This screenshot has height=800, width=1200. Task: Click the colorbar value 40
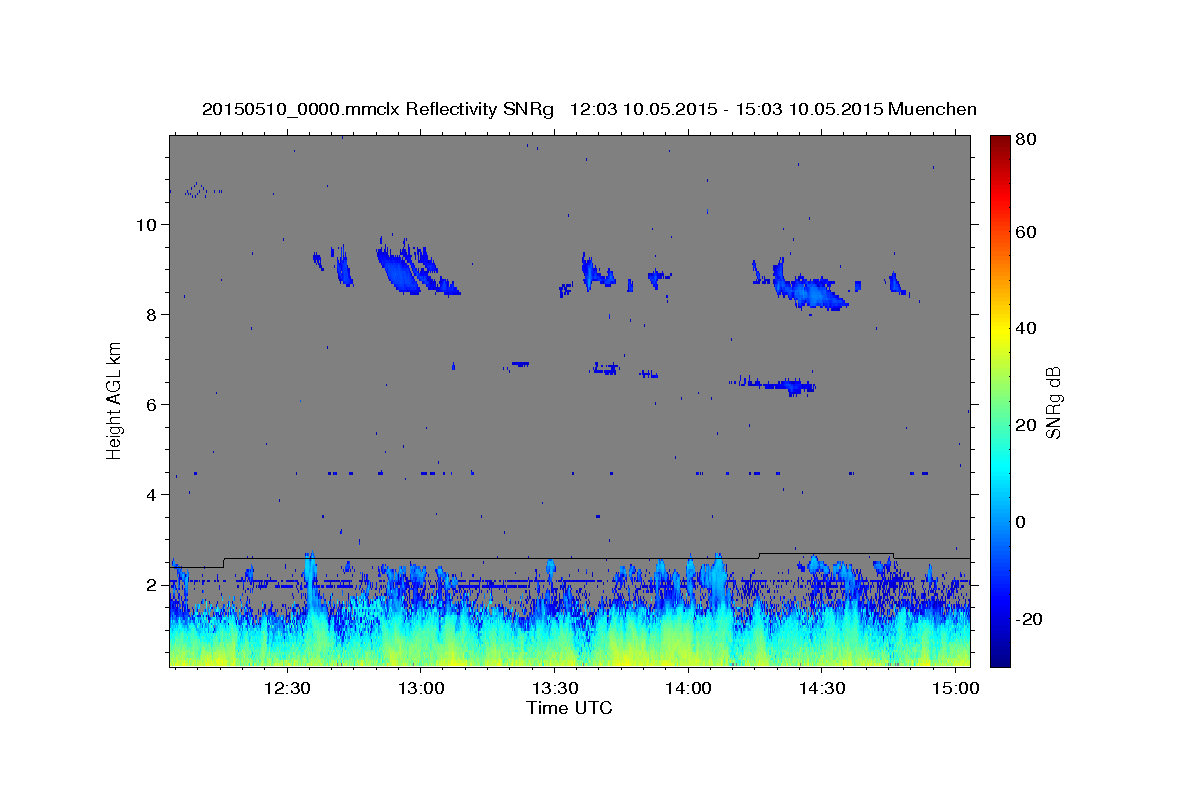pos(1025,328)
